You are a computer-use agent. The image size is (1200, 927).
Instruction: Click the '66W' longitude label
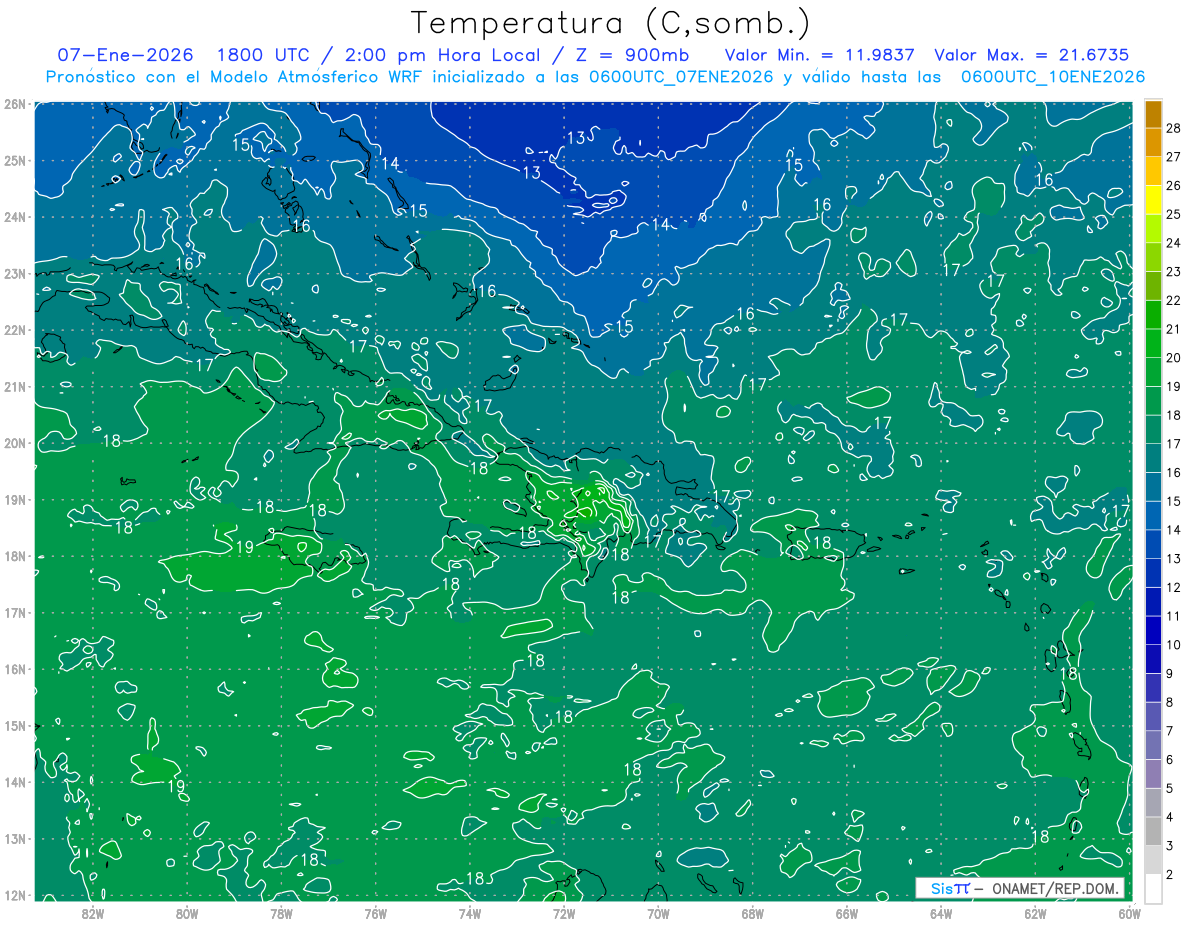(x=846, y=912)
